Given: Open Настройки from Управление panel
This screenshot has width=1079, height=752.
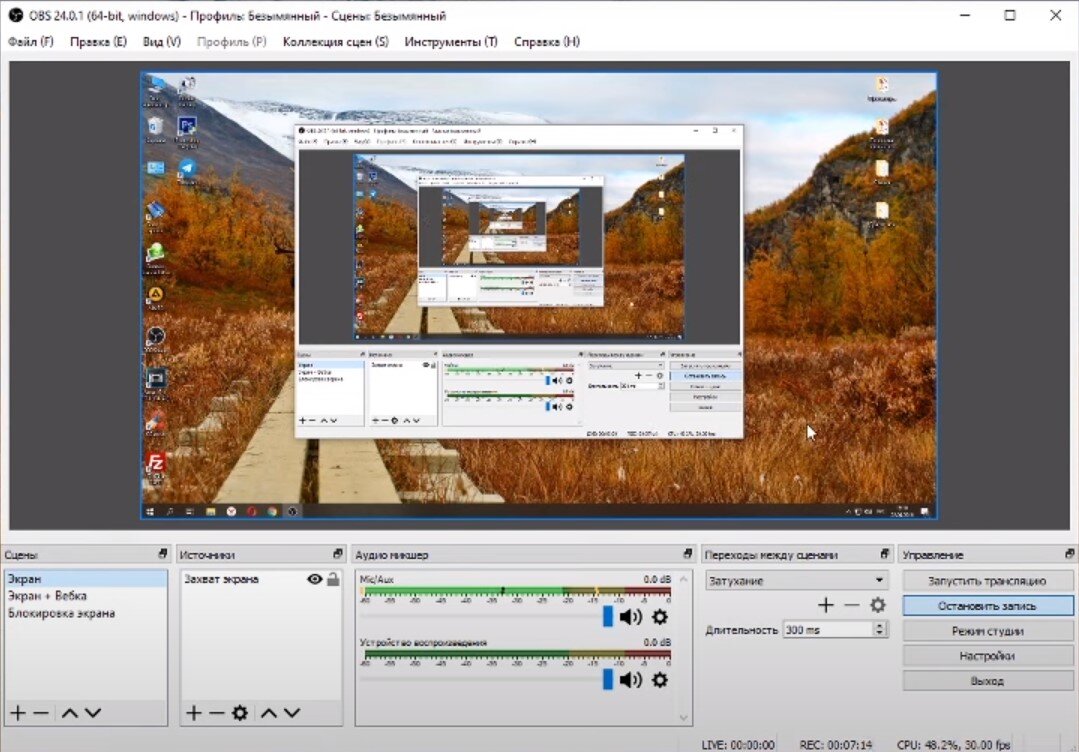Looking at the screenshot, I should point(987,656).
